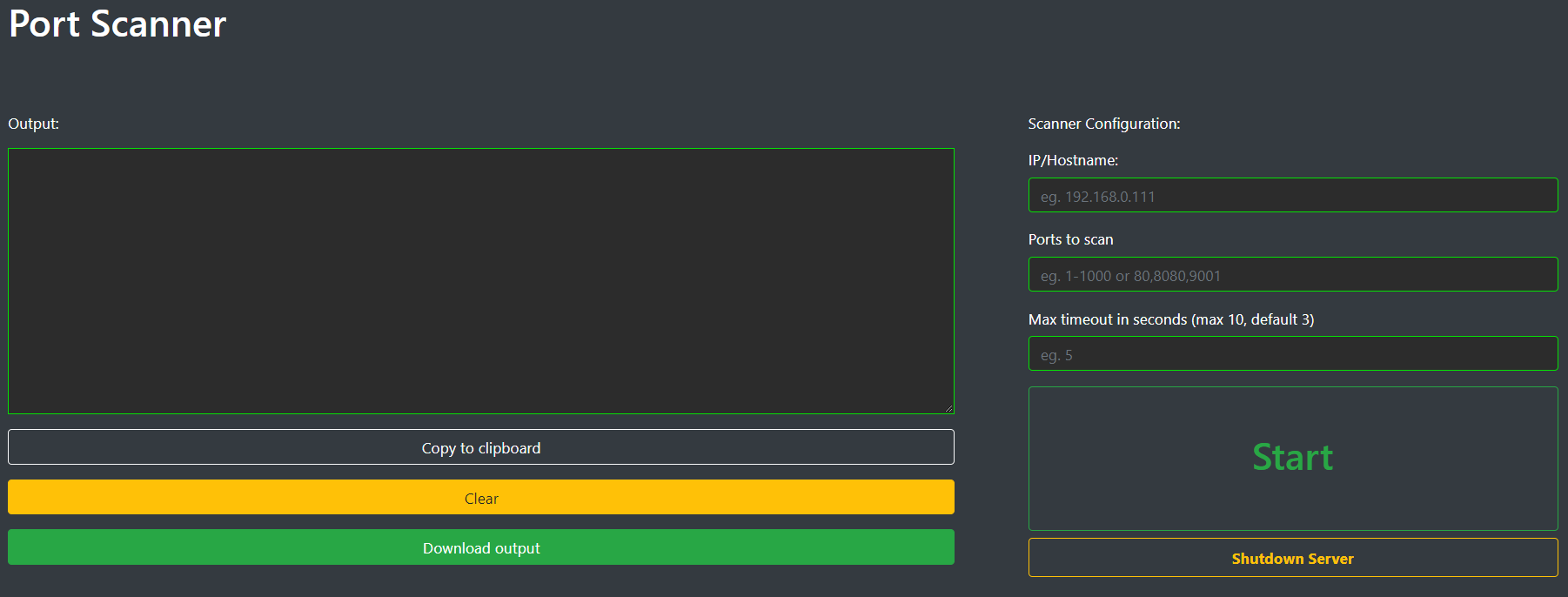Focus the Ports to scan input field
The image size is (1568, 597).
(1293, 274)
